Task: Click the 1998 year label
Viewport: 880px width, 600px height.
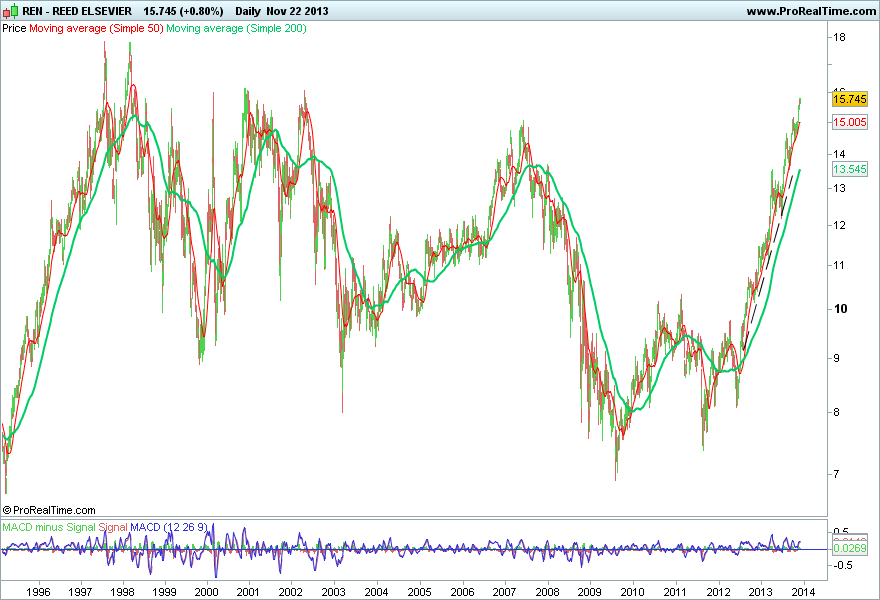Action: tap(122, 592)
